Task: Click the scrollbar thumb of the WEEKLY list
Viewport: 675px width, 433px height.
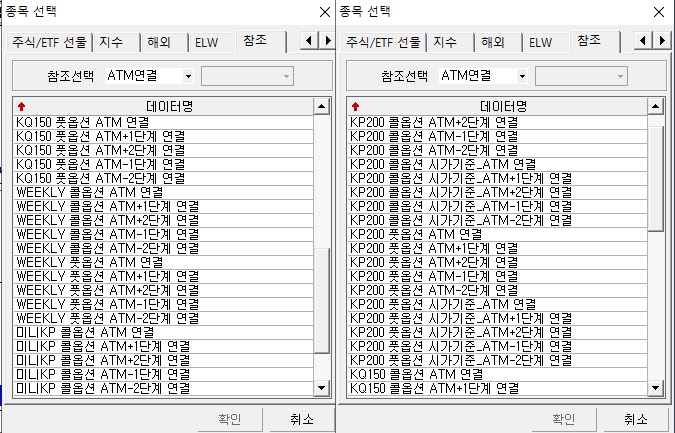Action: point(321,300)
